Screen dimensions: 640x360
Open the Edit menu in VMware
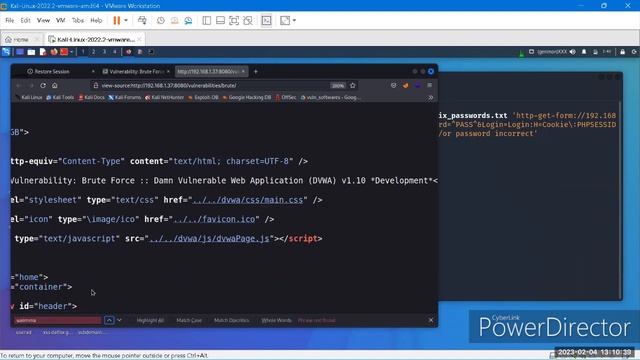coord(25,20)
